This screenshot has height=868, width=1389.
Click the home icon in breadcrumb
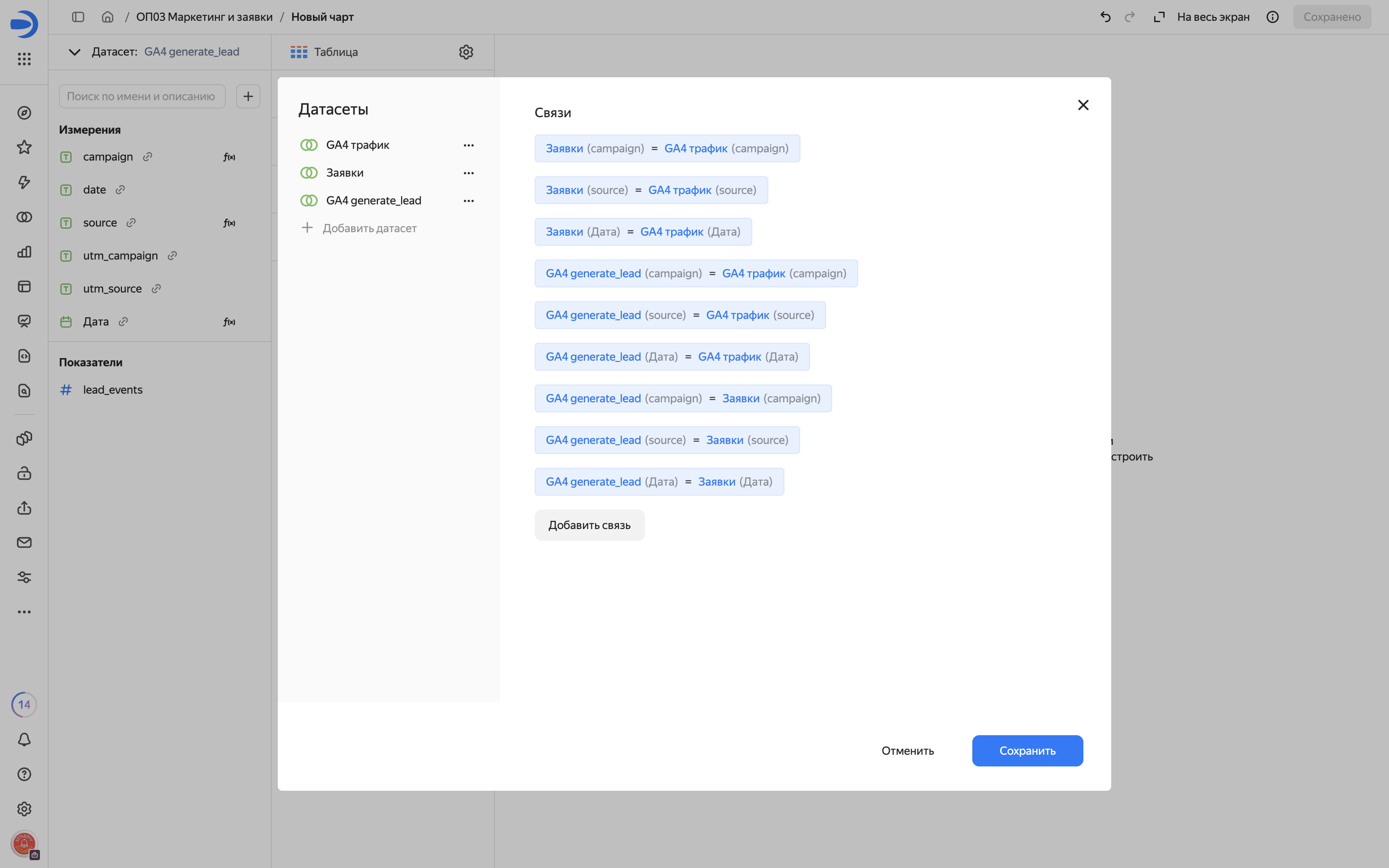click(107, 17)
